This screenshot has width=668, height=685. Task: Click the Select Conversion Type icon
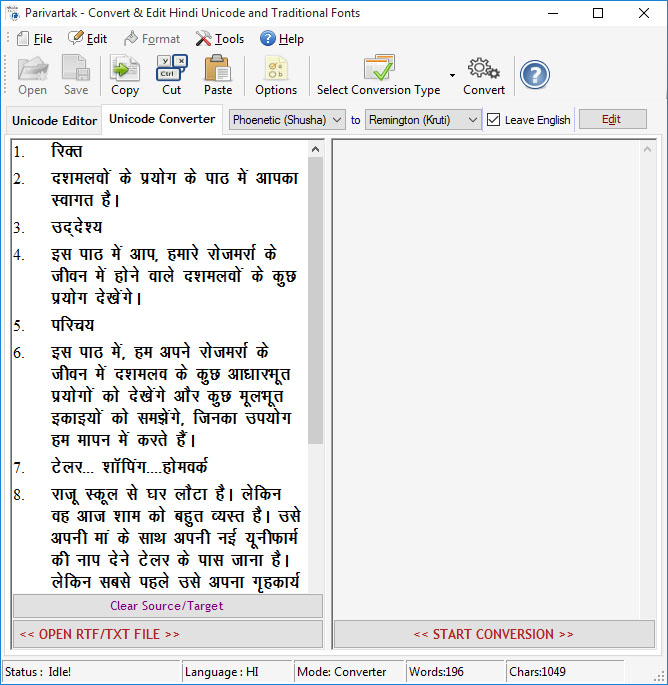(379, 67)
